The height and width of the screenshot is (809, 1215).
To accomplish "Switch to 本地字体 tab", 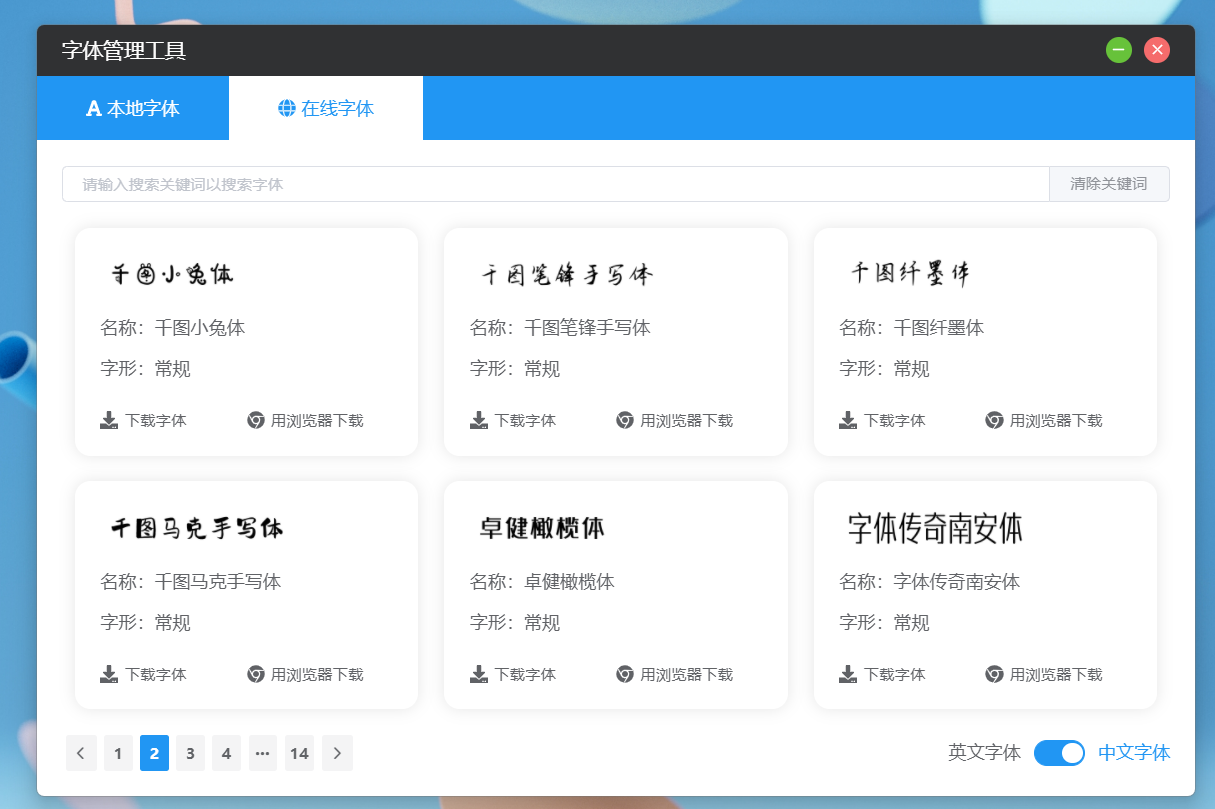I will (133, 108).
